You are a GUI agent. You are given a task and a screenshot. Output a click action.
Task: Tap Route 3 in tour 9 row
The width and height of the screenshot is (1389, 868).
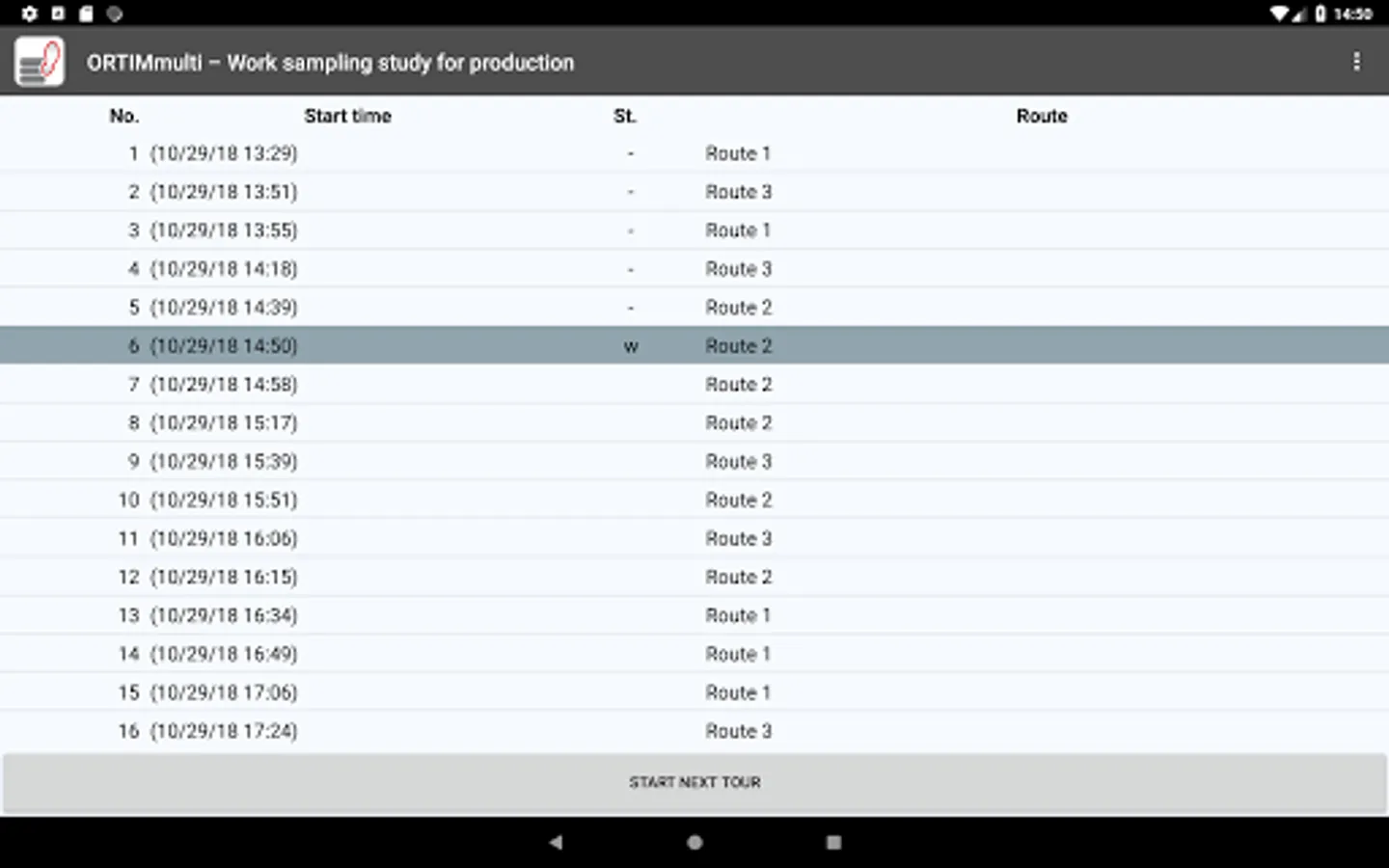(x=738, y=461)
